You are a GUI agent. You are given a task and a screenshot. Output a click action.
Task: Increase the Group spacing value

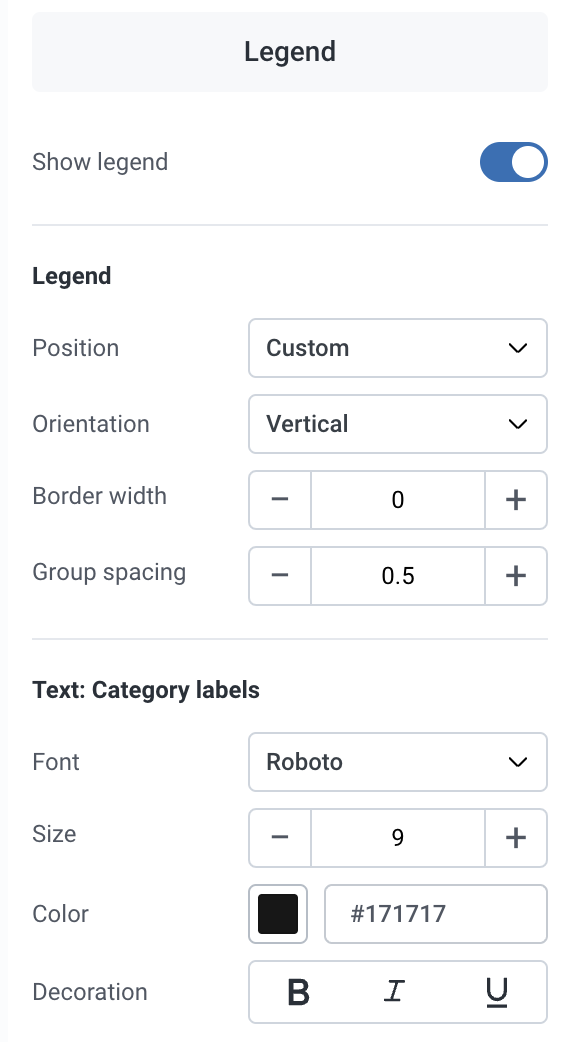pos(516,575)
